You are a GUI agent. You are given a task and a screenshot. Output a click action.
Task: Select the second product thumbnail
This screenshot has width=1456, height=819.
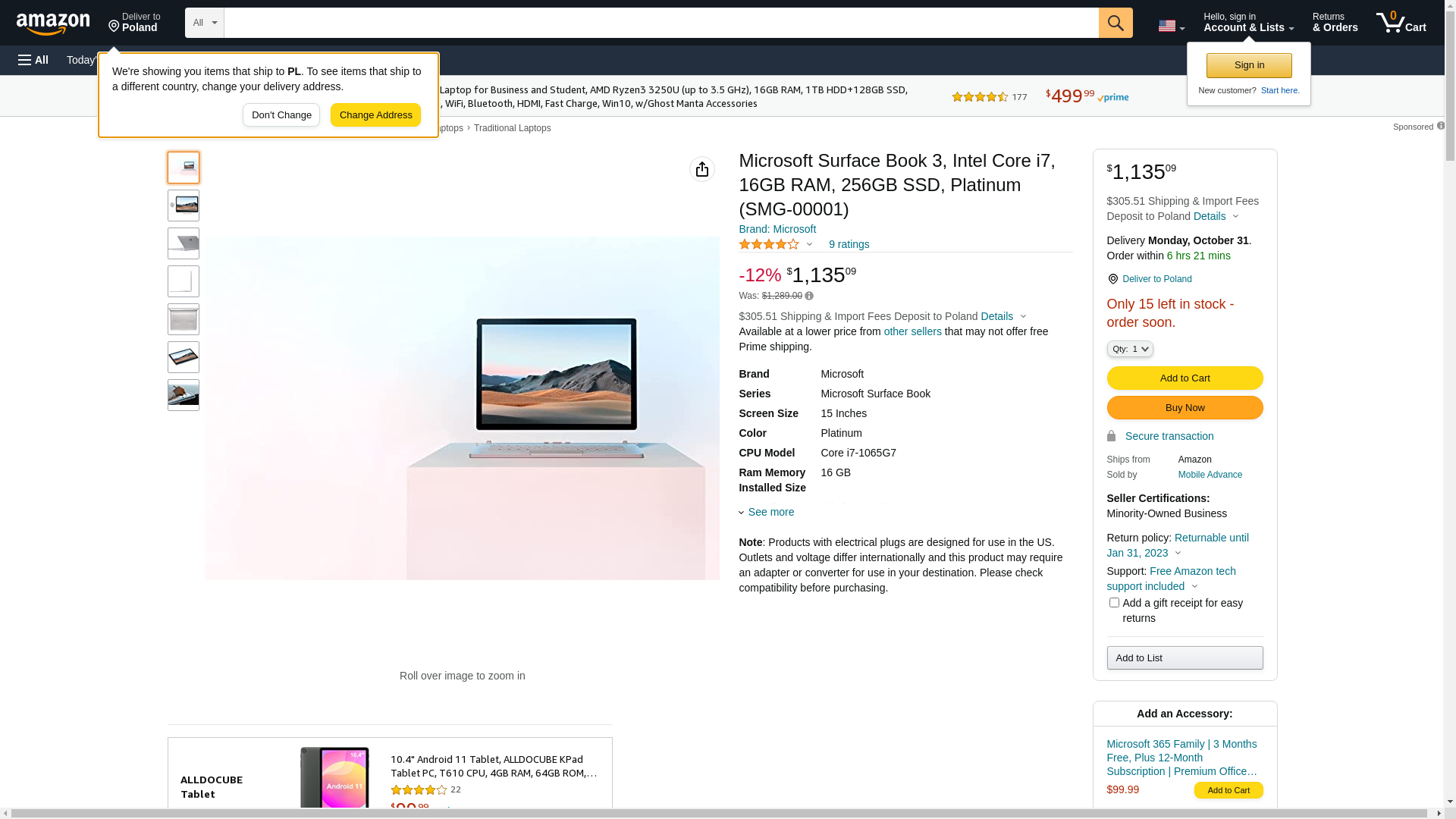pos(184,206)
